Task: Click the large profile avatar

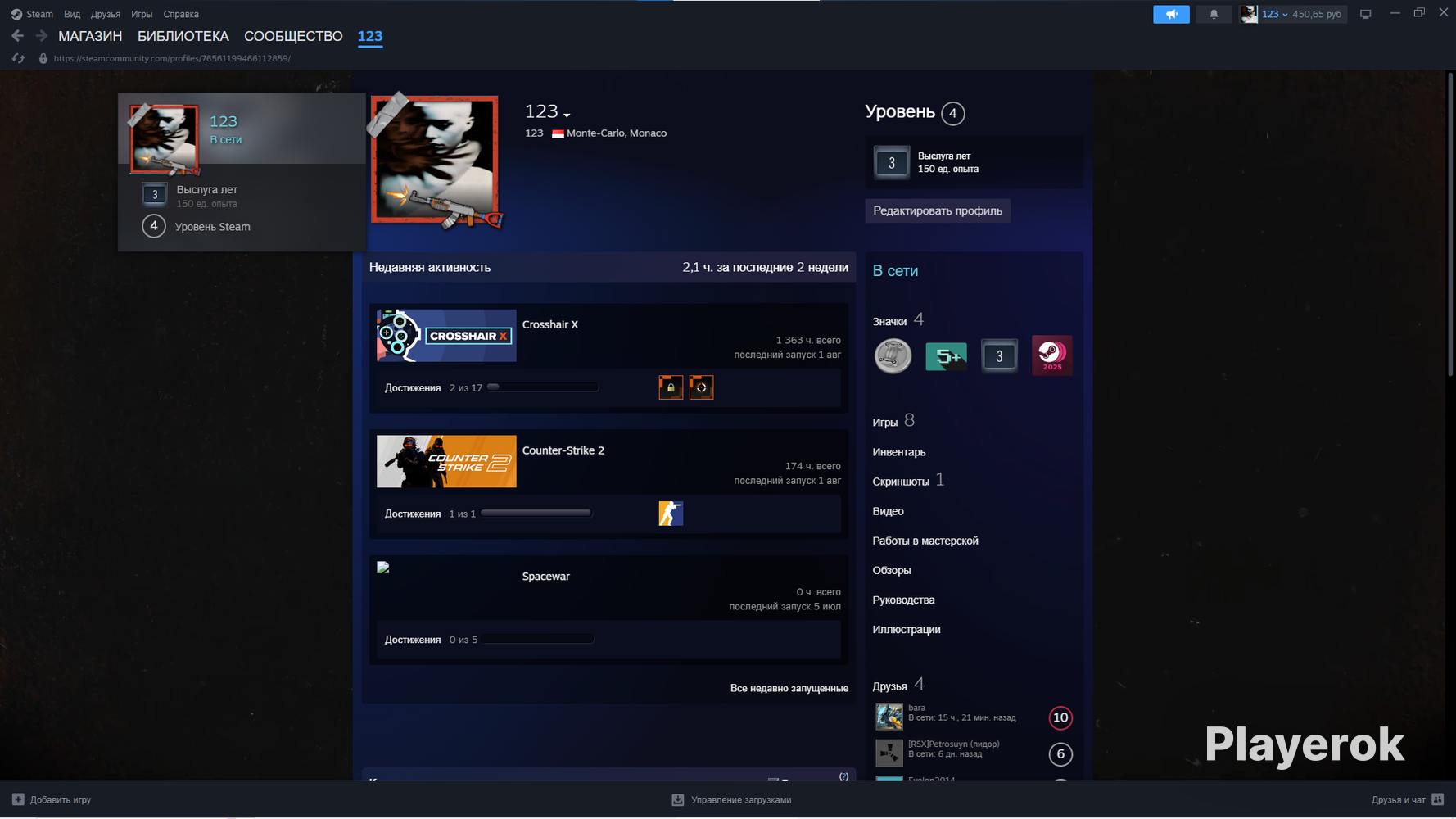Action: (435, 160)
